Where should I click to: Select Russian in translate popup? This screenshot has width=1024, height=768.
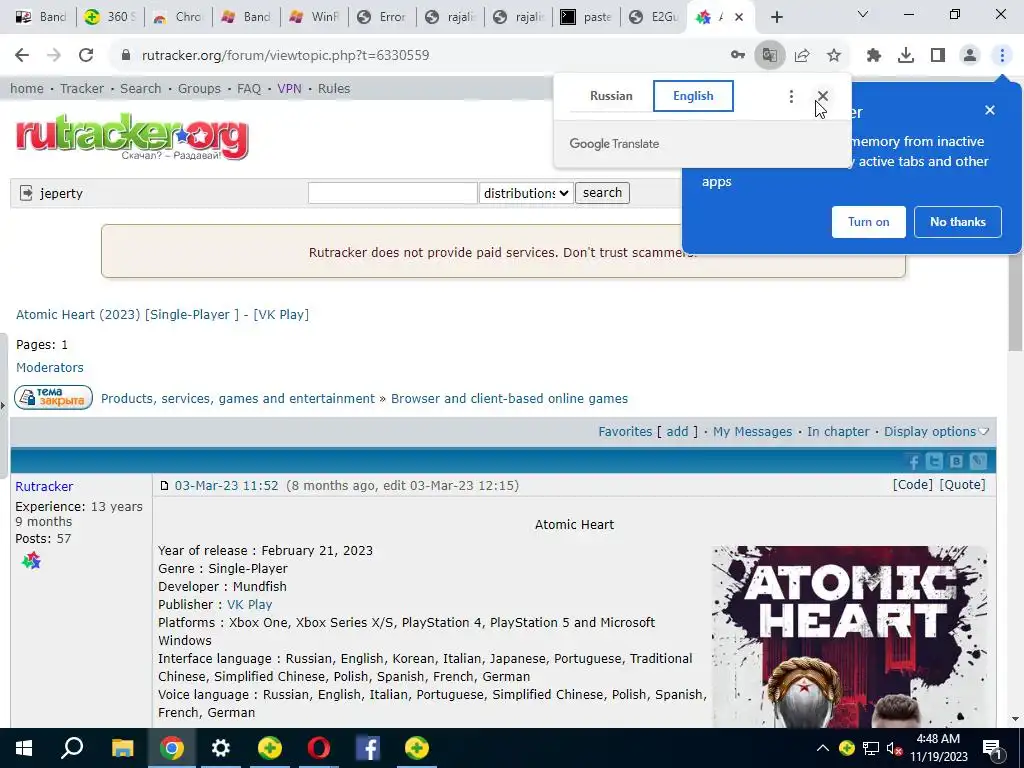tap(611, 96)
